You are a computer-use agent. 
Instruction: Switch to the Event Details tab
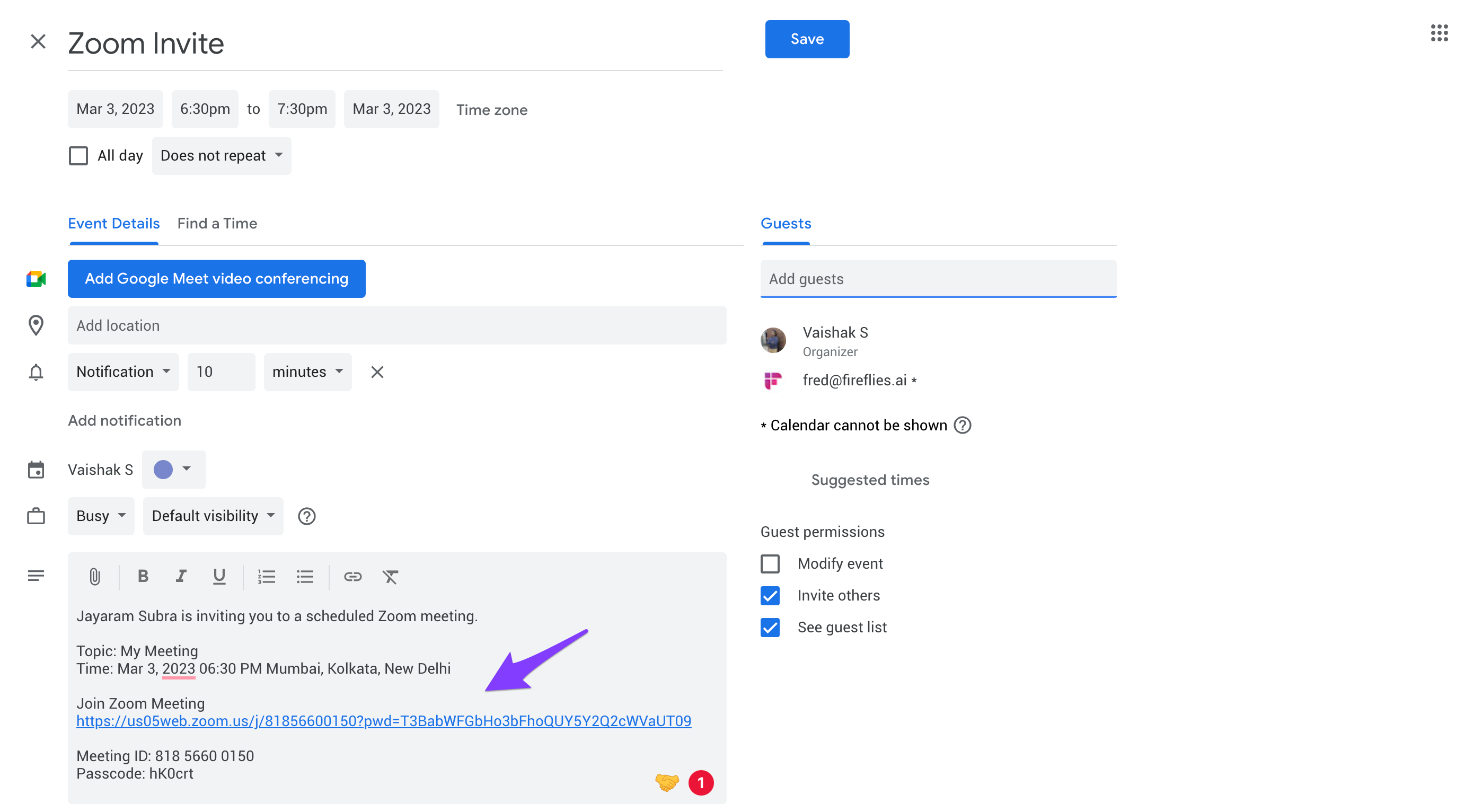(113, 224)
